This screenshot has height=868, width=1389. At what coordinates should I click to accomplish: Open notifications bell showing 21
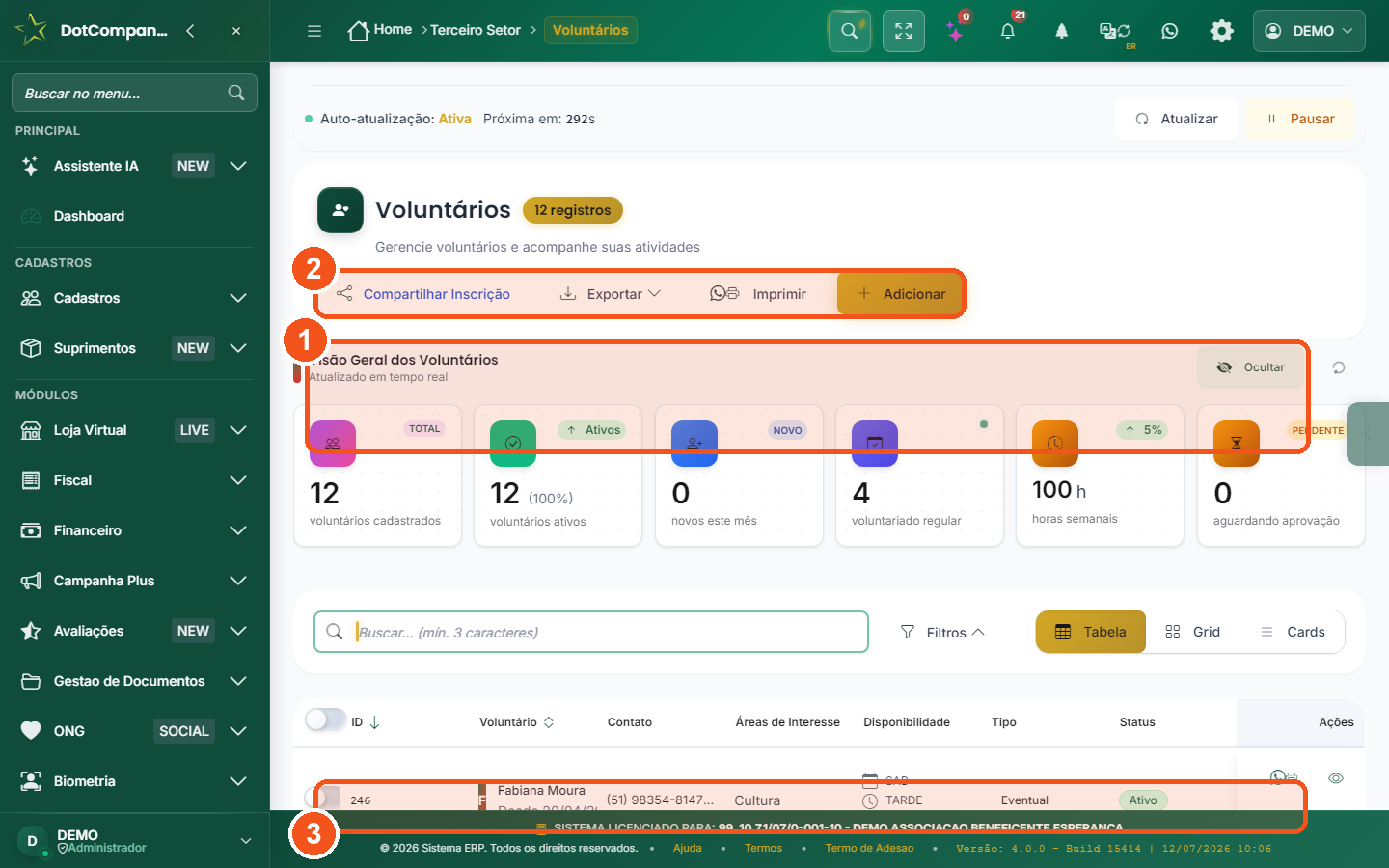tap(1008, 31)
